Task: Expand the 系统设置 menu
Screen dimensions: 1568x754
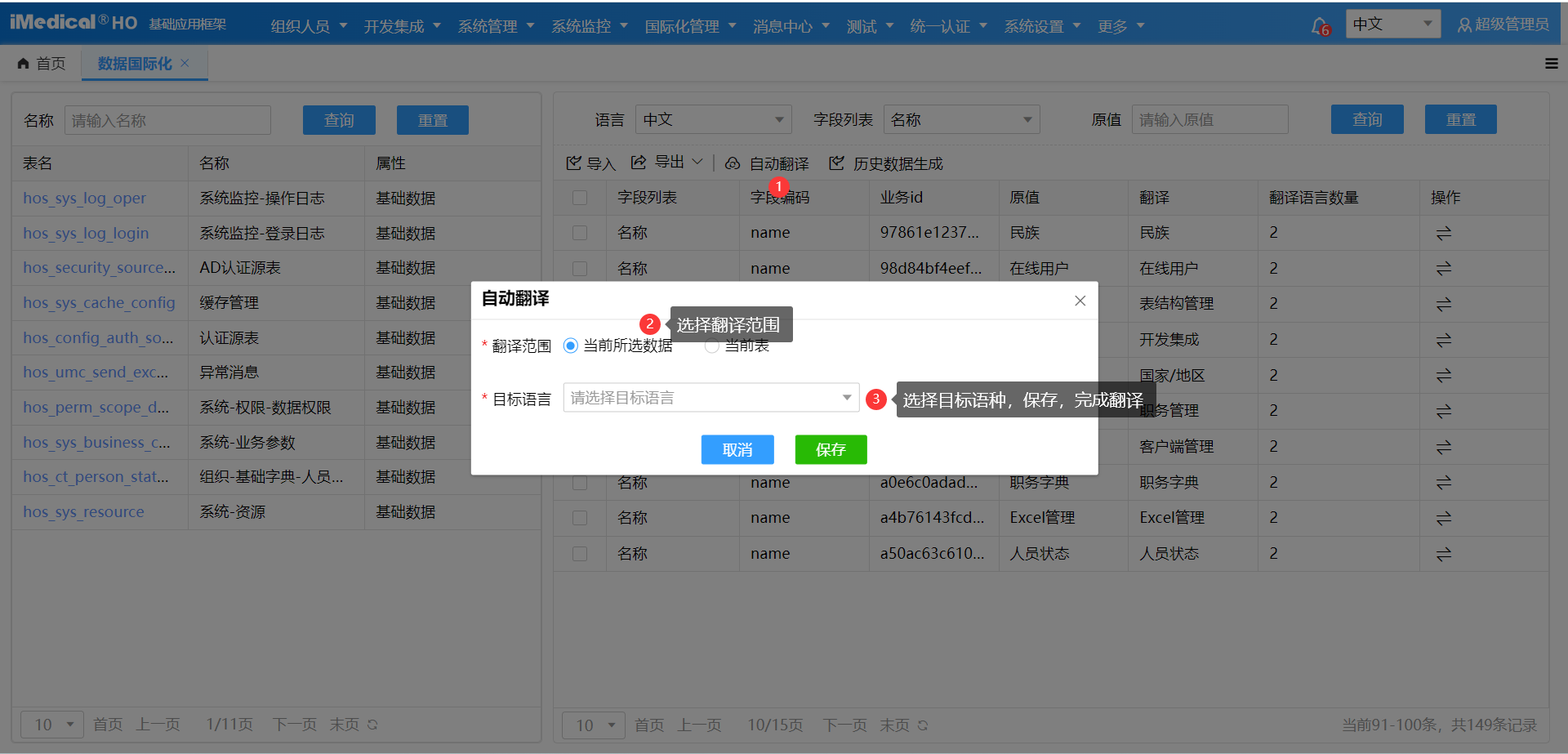Action: tap(1042, 26)
